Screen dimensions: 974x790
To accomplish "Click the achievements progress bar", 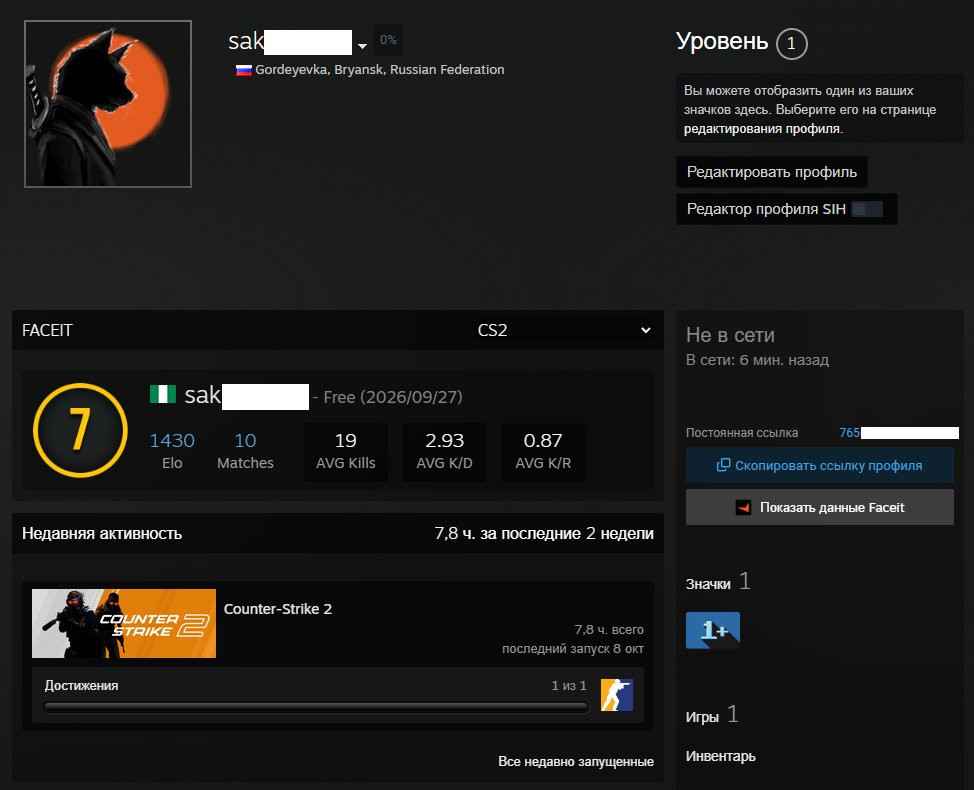I will coord(316,707).
